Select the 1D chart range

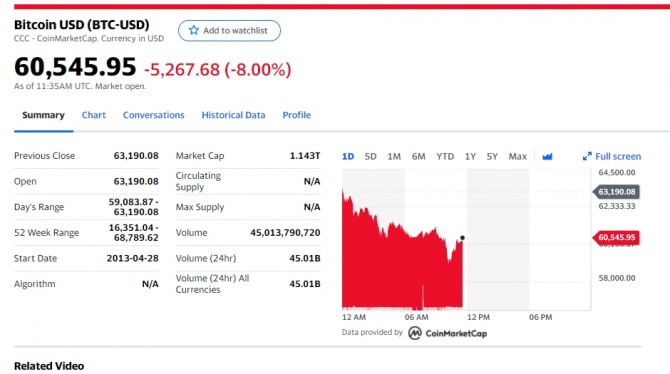(348, 156)
